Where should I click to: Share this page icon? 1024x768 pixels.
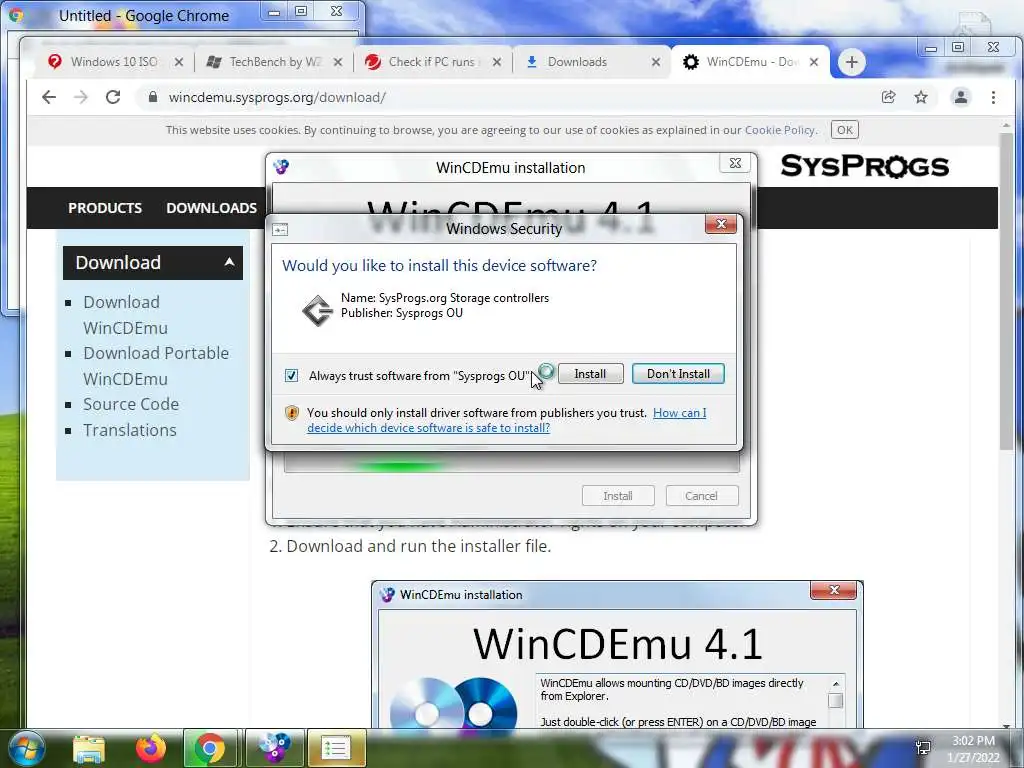click(x=889, y=97)
